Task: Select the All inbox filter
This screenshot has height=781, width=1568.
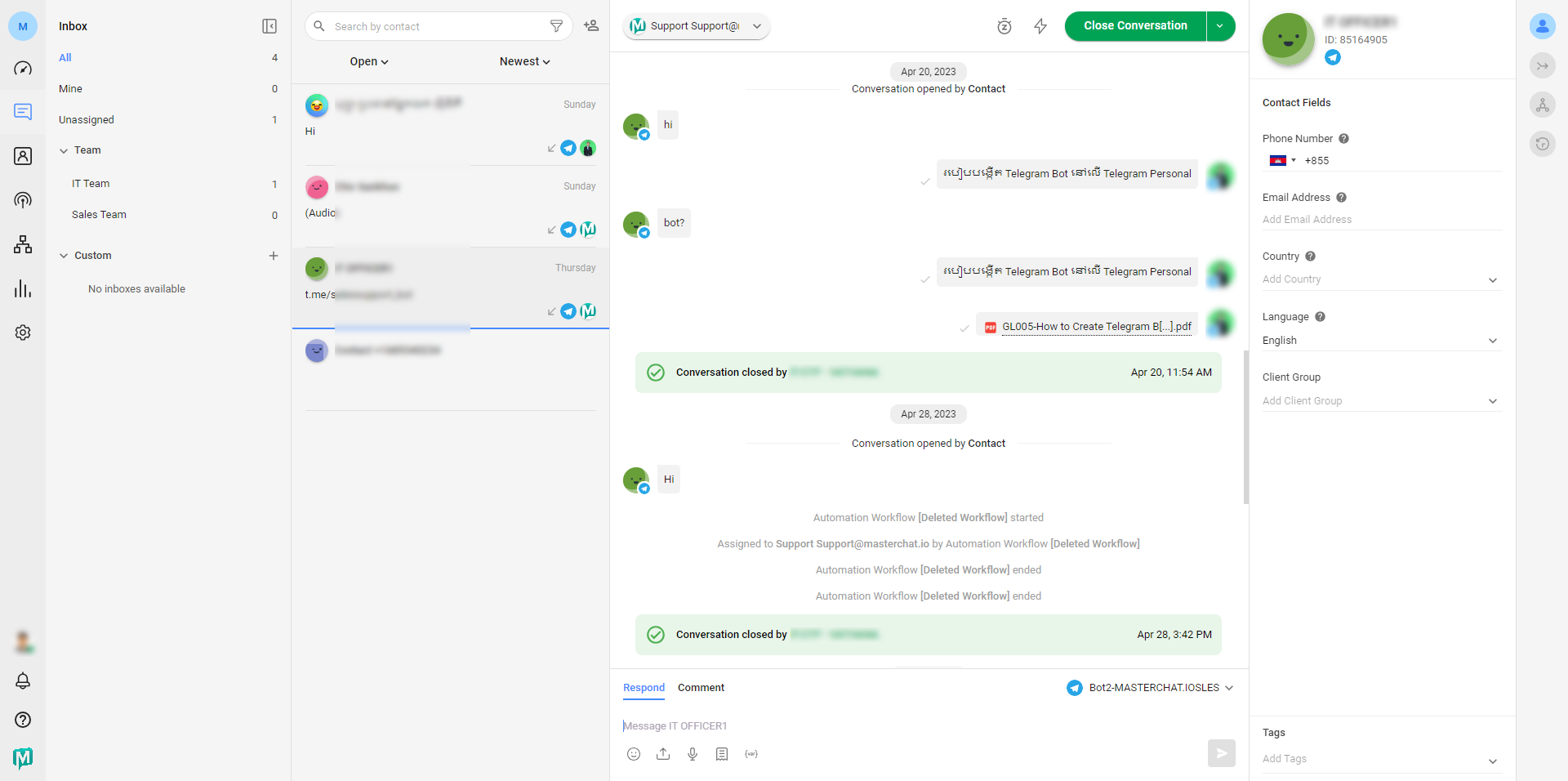Action: 167,58
